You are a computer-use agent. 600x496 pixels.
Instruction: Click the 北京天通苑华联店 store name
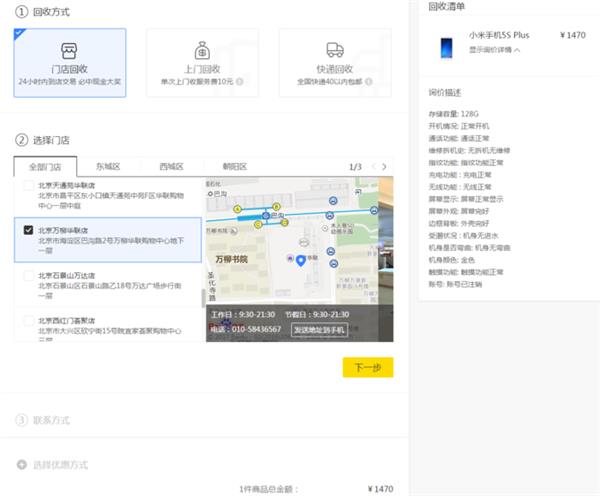[x=67, y=185]
